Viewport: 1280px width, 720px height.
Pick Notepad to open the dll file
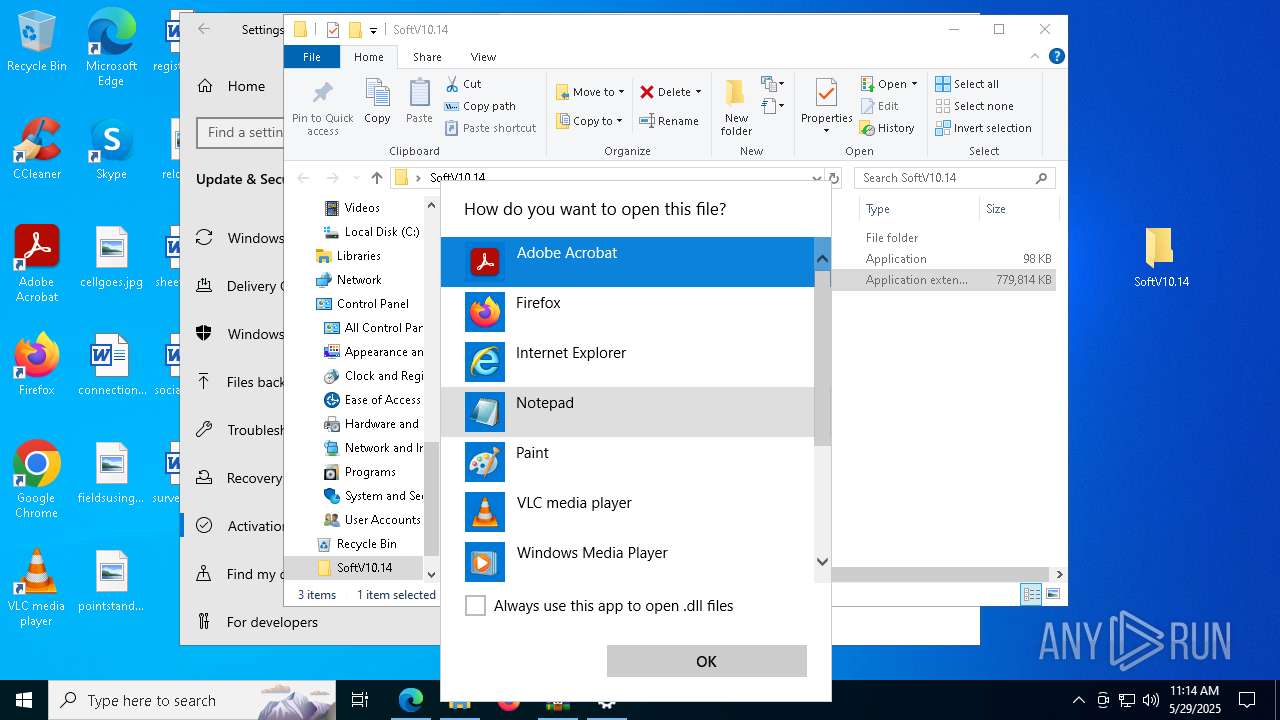[x=628, y=412]
